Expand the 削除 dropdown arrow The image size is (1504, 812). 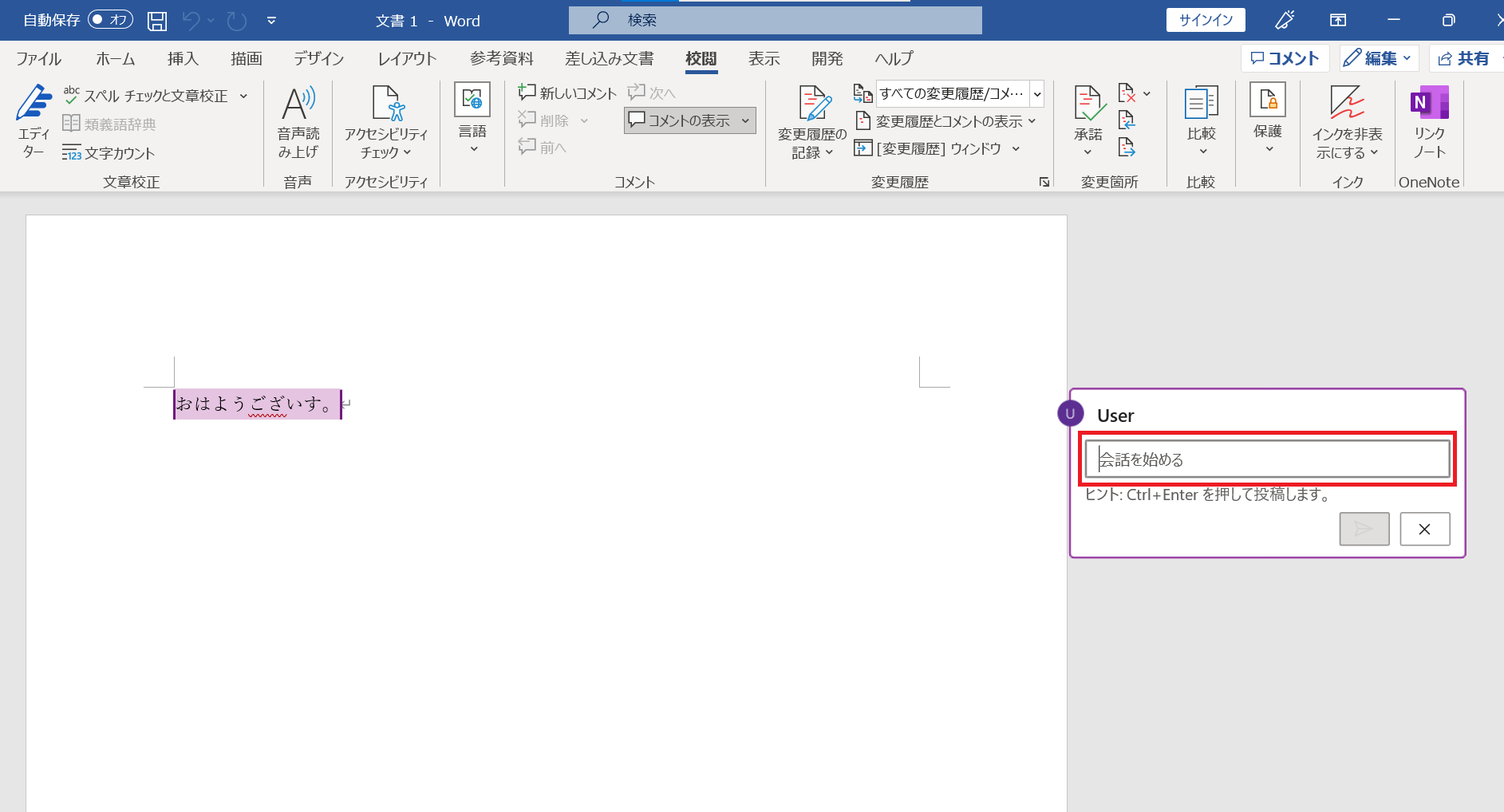584,121
